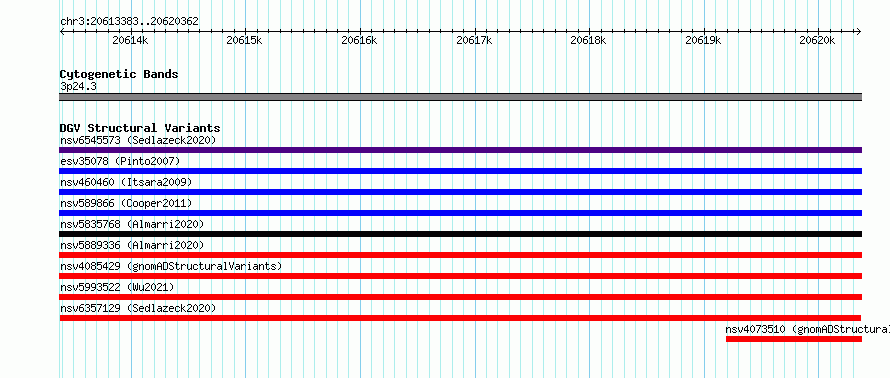
Task: Click the red bar under nsv5993522
Action: point(460,297)
